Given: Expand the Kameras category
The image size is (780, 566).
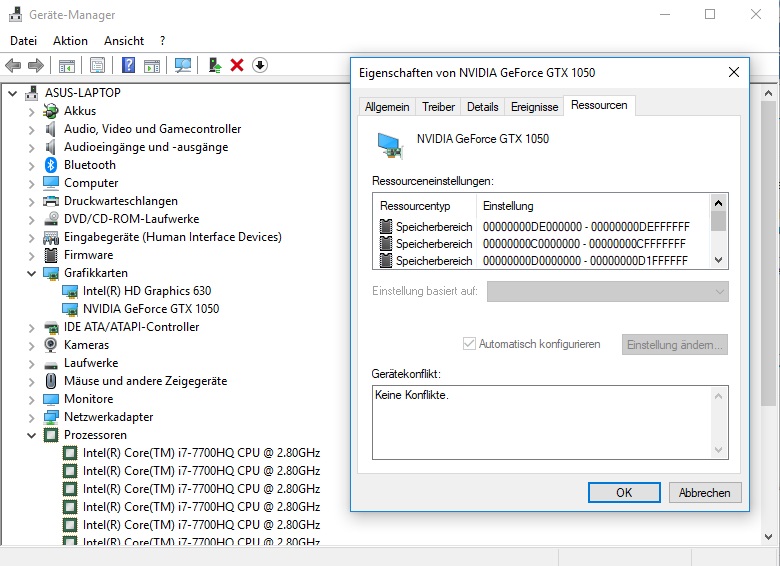Looking at the screenshot, I should tap(31, 345).
